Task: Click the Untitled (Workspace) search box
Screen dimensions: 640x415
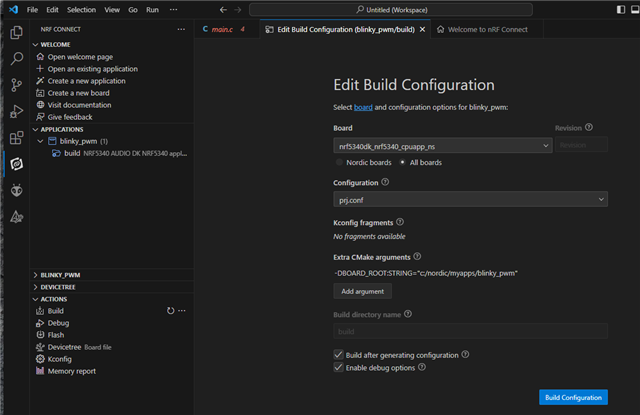Action: [391, 10]
